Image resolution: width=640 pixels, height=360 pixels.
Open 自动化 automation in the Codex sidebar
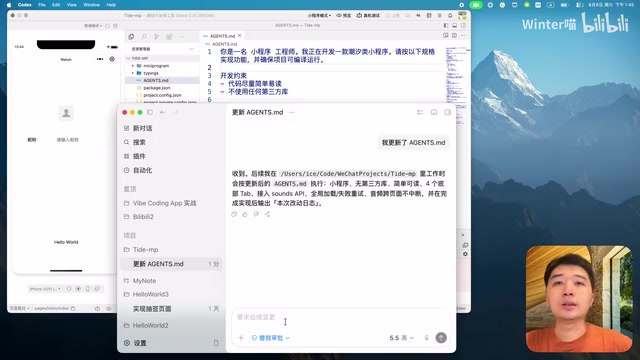coord(138,170)
